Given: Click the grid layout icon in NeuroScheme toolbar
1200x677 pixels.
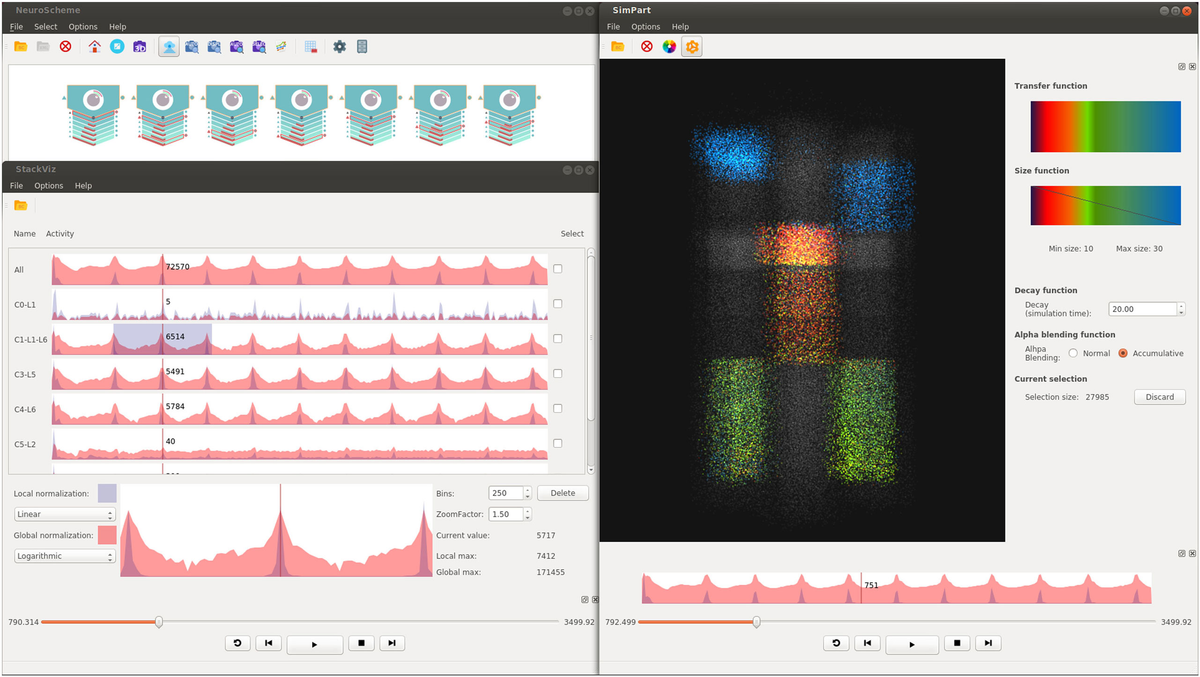Looking at the screenshot, I should click(310, 46).
